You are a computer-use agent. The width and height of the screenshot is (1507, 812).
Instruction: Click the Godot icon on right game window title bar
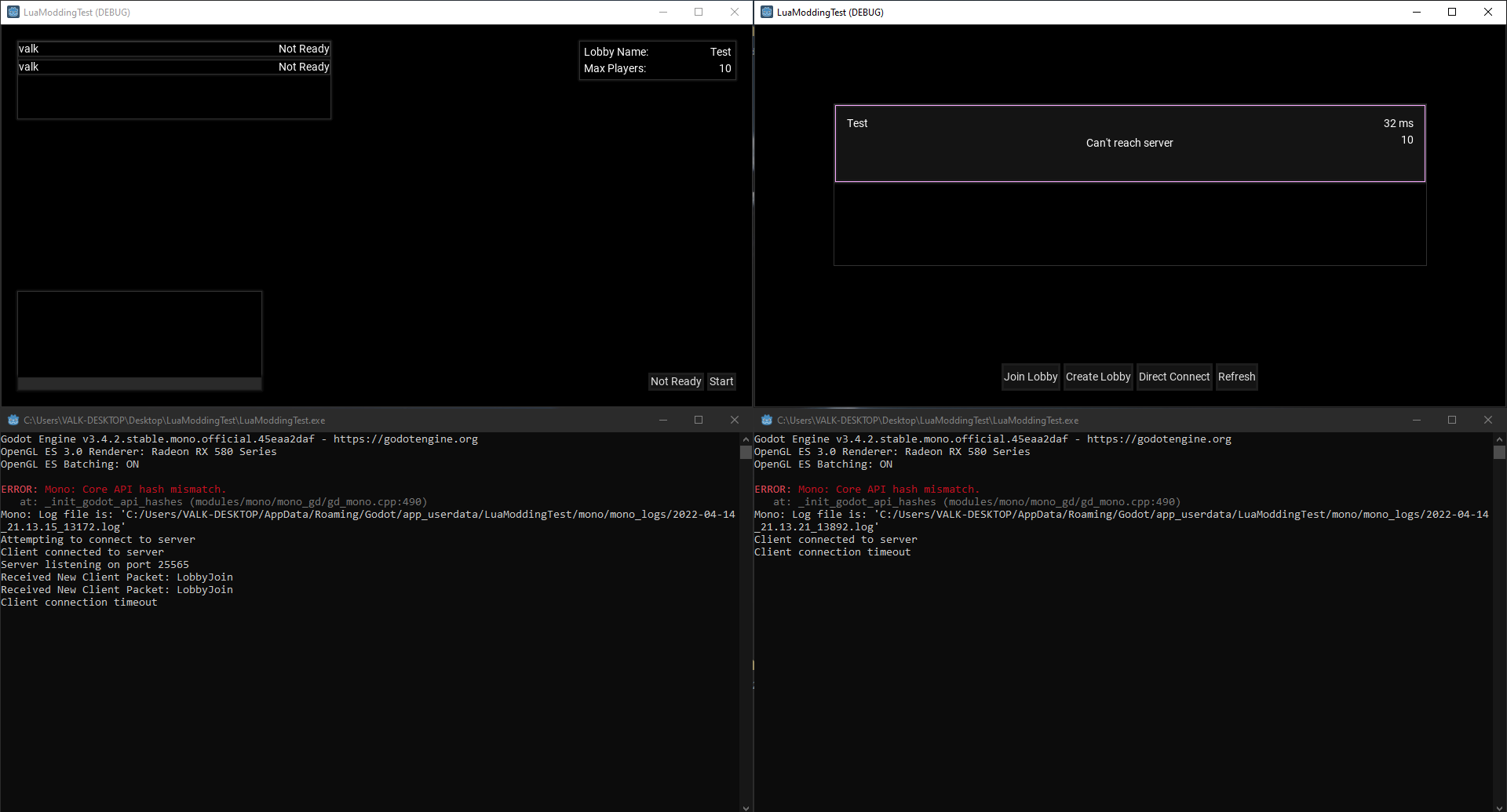(765, 12)
